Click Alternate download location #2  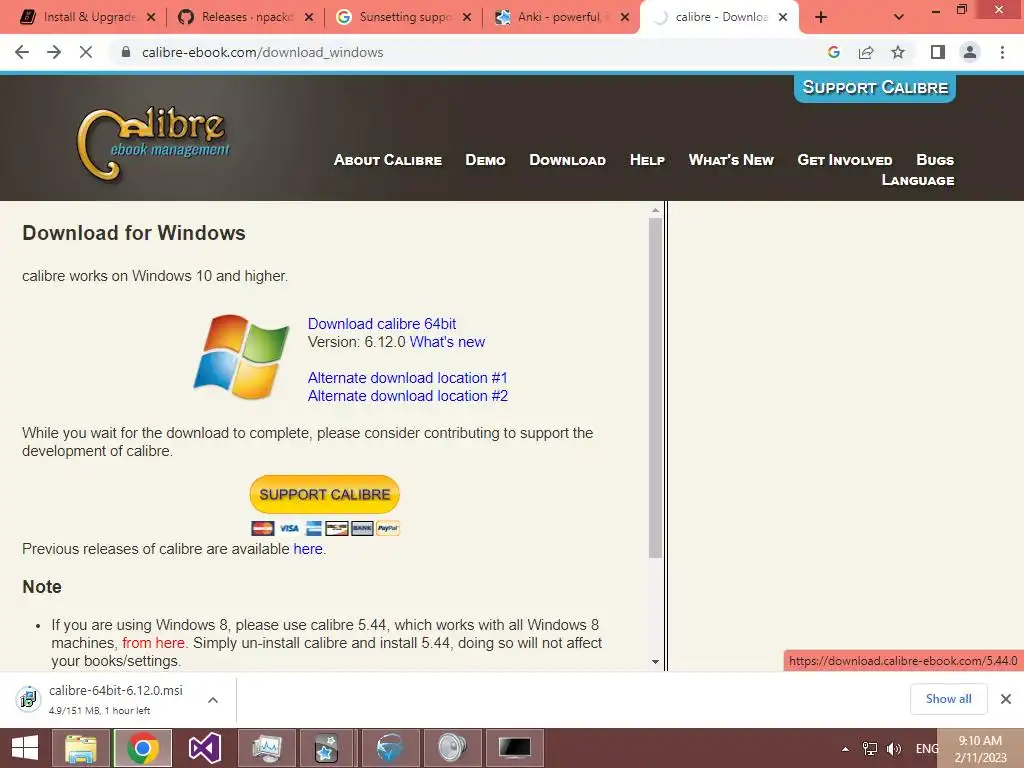click(x=408, y=396)
